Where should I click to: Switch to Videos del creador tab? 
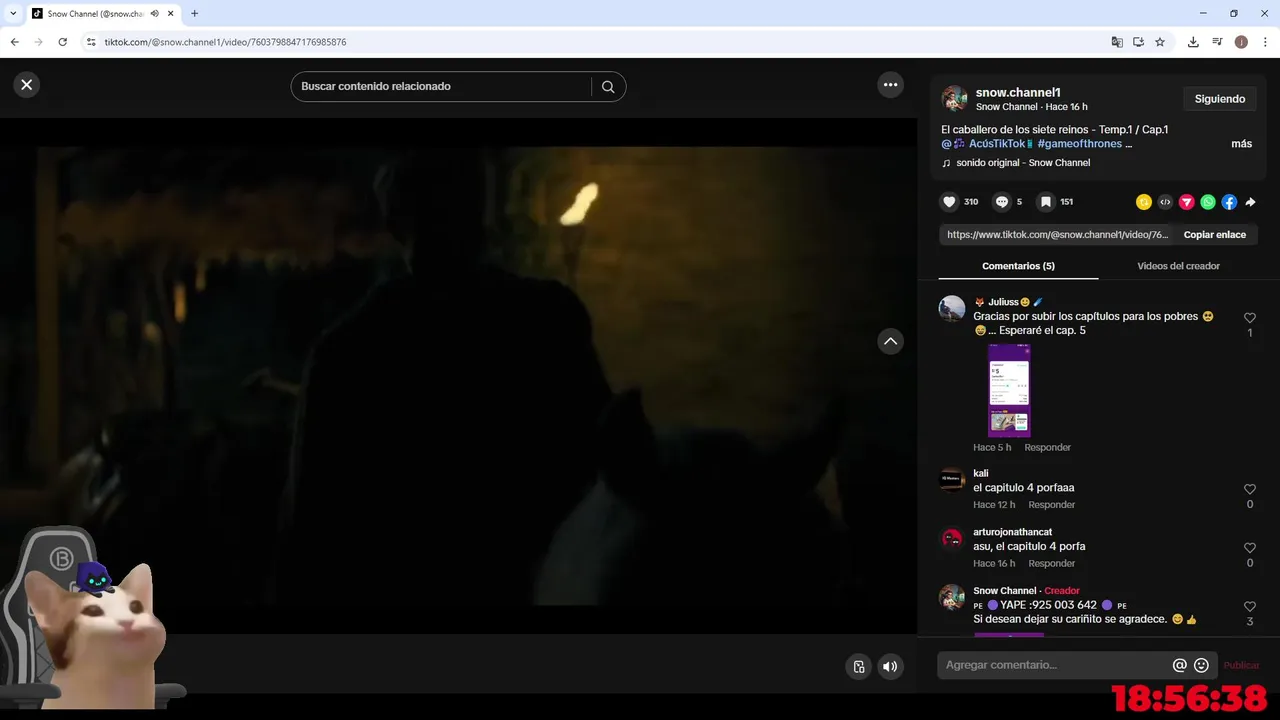[x=1178, y=266]
